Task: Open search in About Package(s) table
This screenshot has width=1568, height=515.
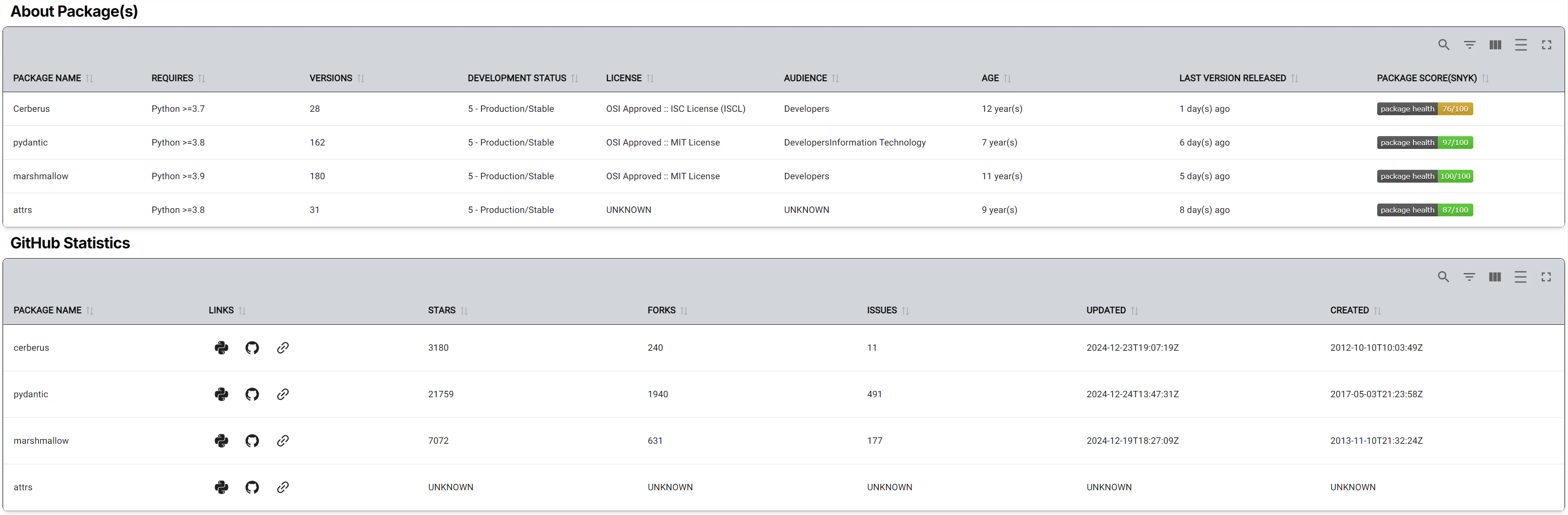Action: point(1444,45)
